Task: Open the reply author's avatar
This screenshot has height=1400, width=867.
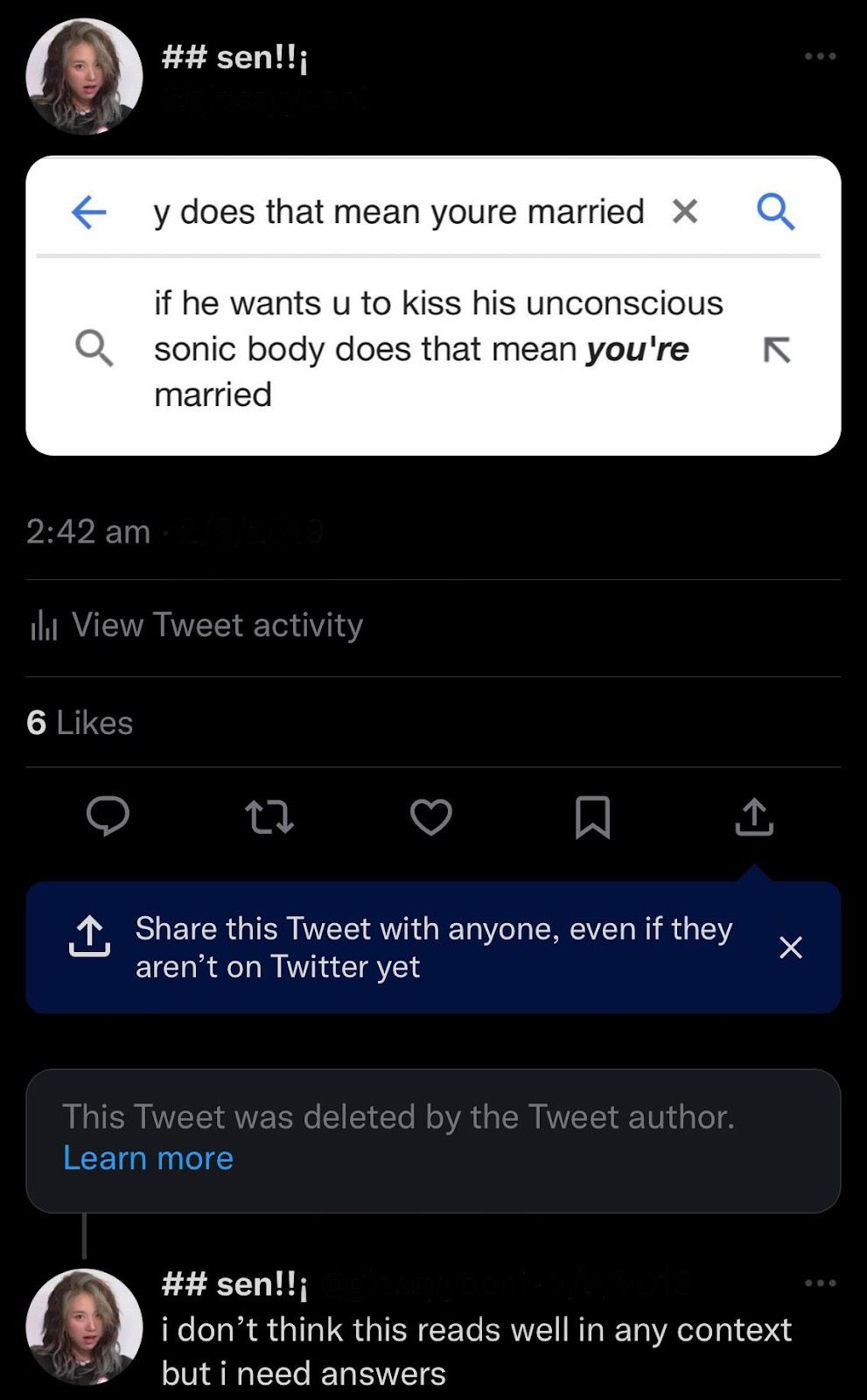Action: [84, 1326]
